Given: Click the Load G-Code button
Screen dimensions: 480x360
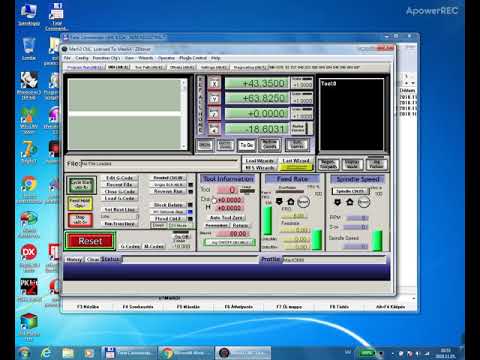Looking at the screenshot, I should pyautogui.click(x=119, y=198).
